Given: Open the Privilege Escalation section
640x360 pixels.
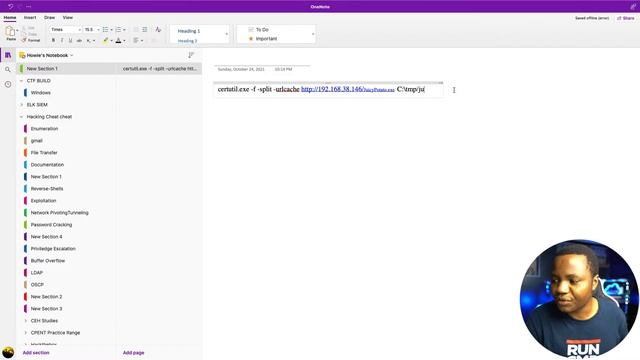Looking at the screenshot, I should 53,249.
